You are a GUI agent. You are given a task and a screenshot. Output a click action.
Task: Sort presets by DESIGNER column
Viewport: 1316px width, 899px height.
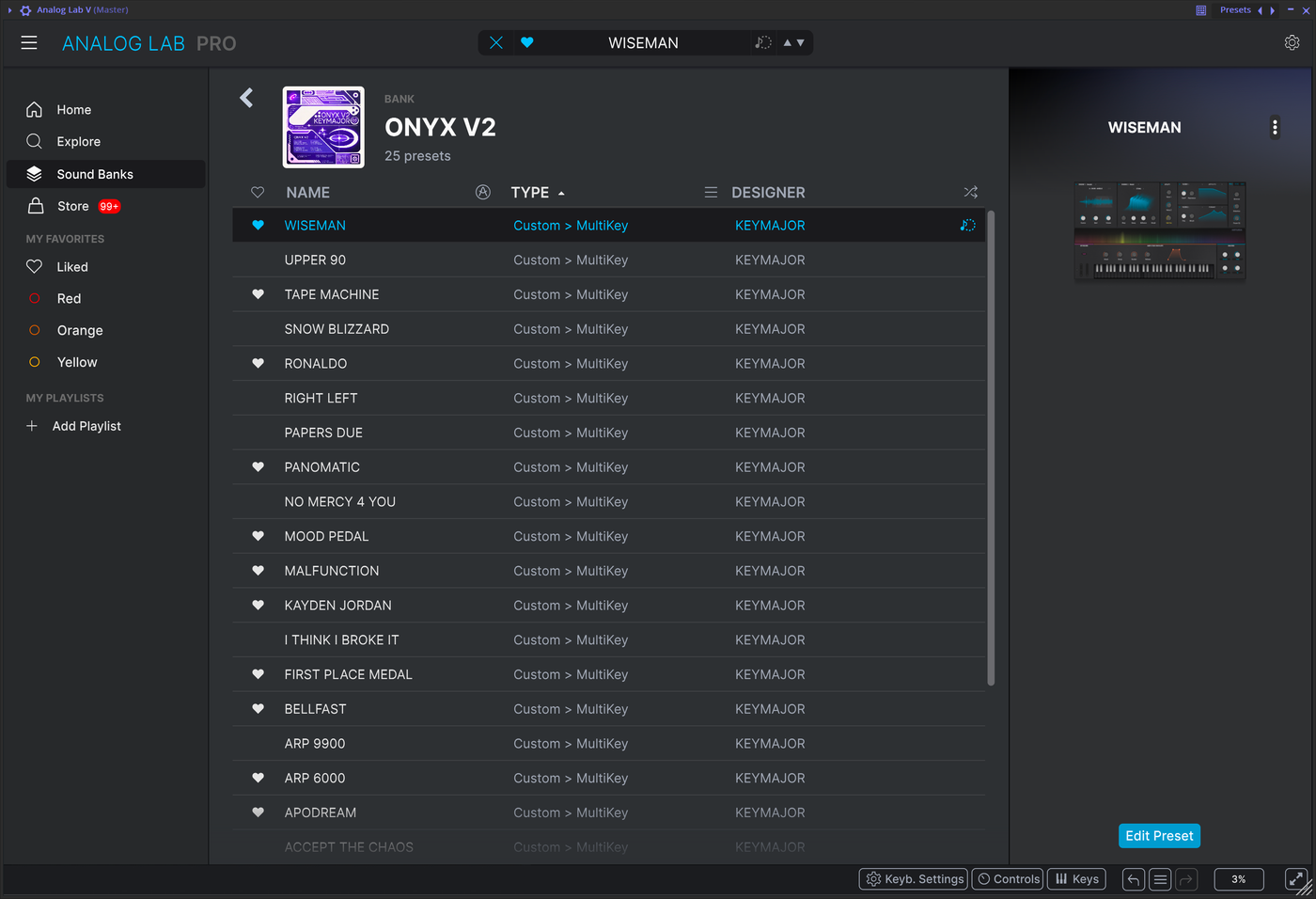(768, 192)
